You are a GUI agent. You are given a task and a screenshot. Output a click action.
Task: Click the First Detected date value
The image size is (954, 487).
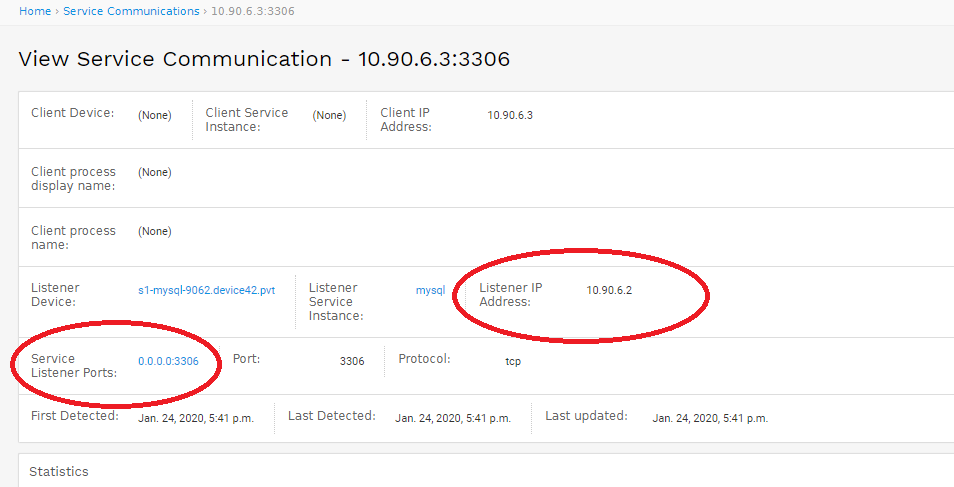(x=196, y=418)
